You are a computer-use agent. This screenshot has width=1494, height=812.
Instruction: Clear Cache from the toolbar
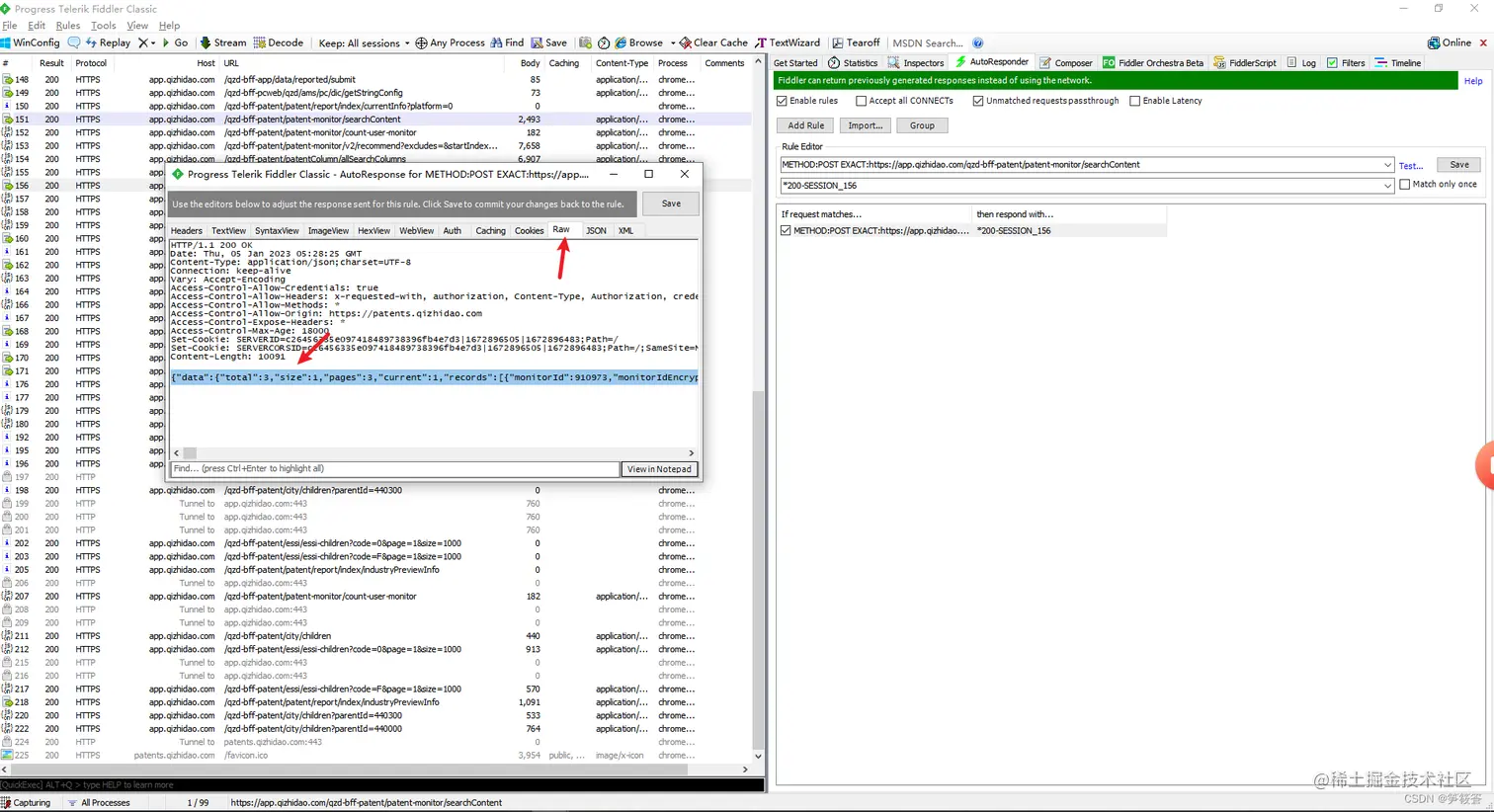(x=713, y=42)
